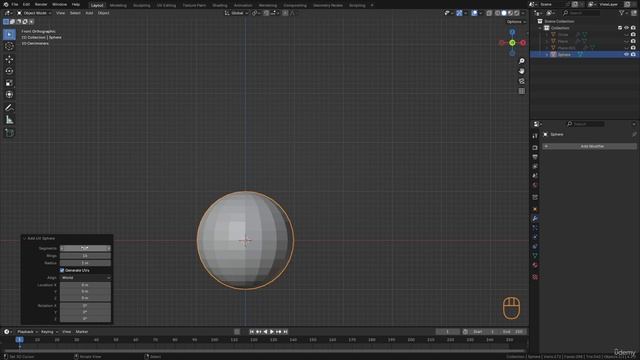
Task: Expand the Sphere item in outliner
Action: (547, 54)
